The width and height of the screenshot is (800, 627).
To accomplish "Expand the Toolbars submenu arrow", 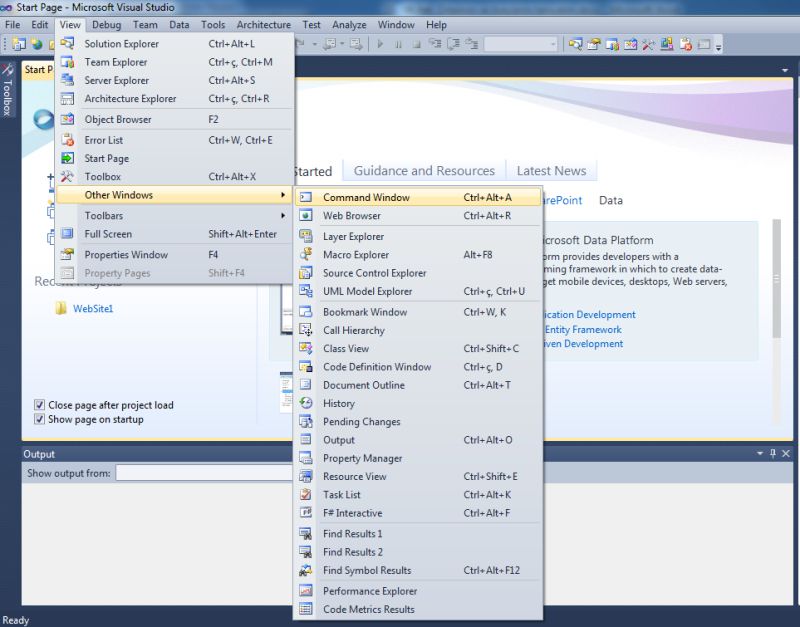I will tap(283, 215).
